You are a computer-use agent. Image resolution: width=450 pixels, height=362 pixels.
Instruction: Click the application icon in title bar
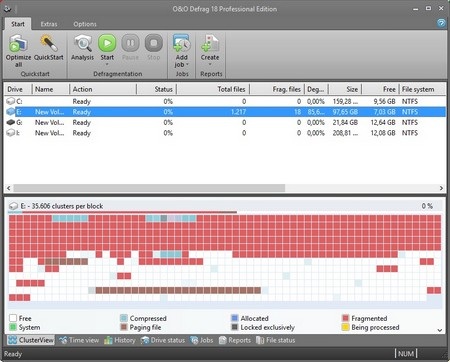(x=7, y=9)
